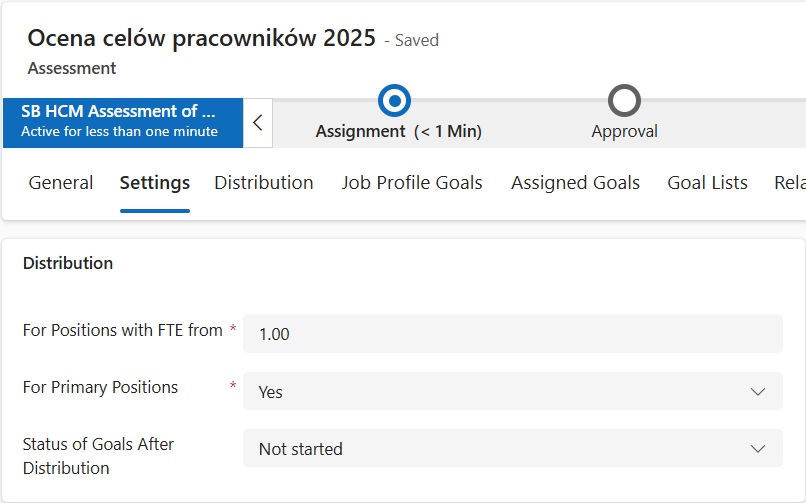Click the chevron beside Not started

coord(758,449)
